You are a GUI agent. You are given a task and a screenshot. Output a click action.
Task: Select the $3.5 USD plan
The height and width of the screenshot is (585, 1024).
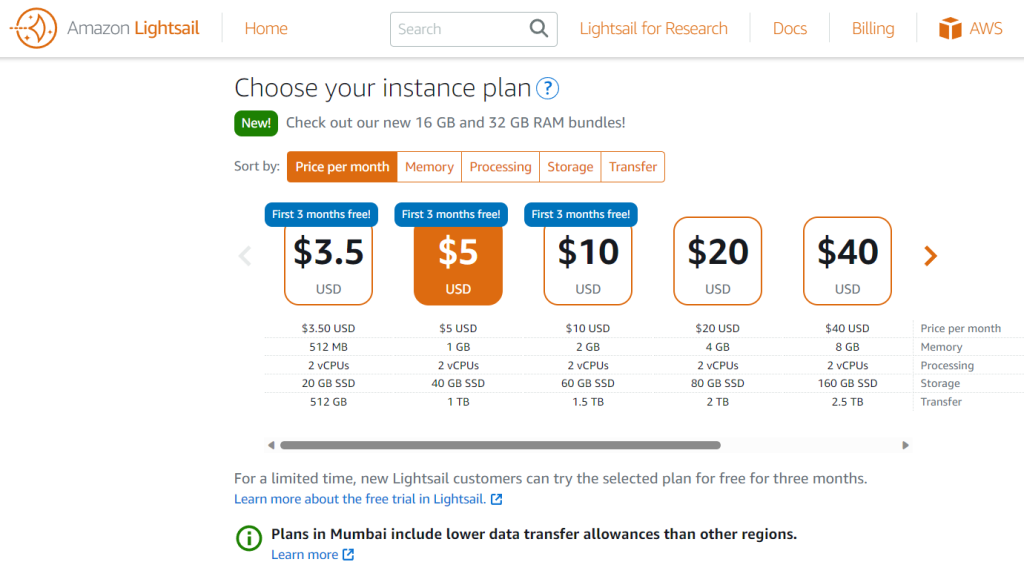click(328, 261)
